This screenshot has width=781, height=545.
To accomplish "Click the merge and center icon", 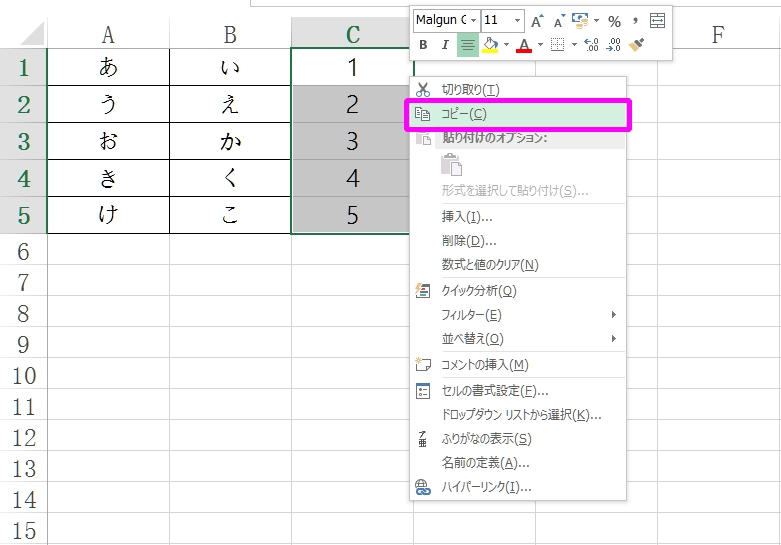I will [x=657, y=21].
